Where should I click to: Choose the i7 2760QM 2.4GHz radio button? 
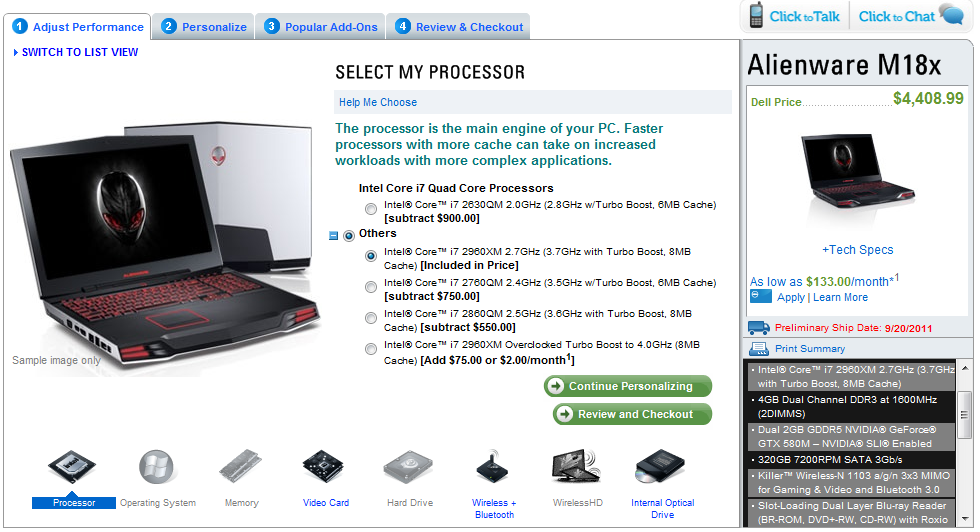tap(371, 287)
